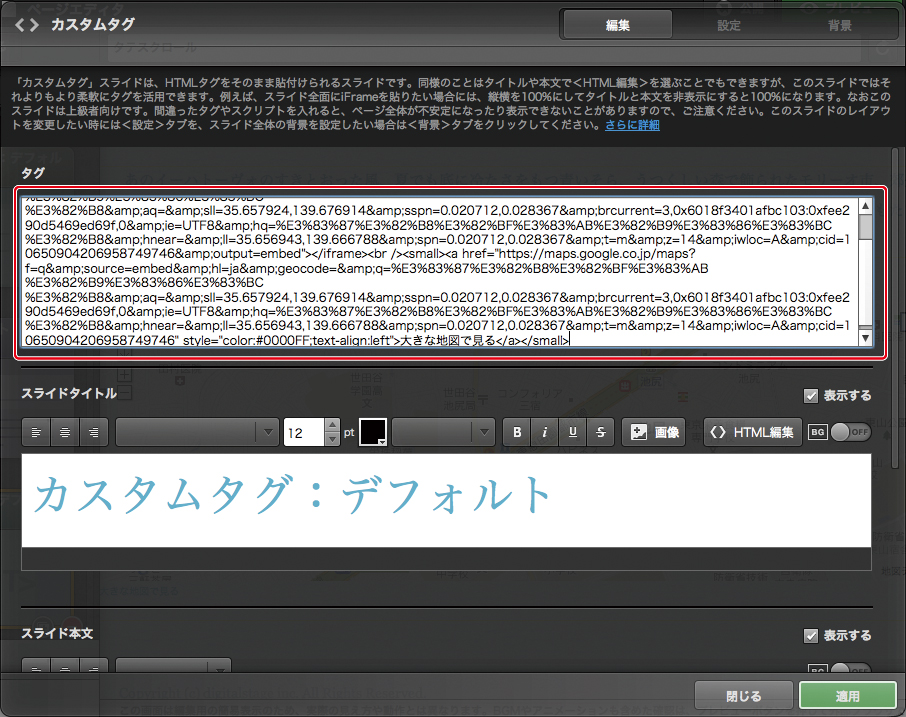Toggle italic formatting for the title
Screen dimensions: 906x717
(545, 432)
